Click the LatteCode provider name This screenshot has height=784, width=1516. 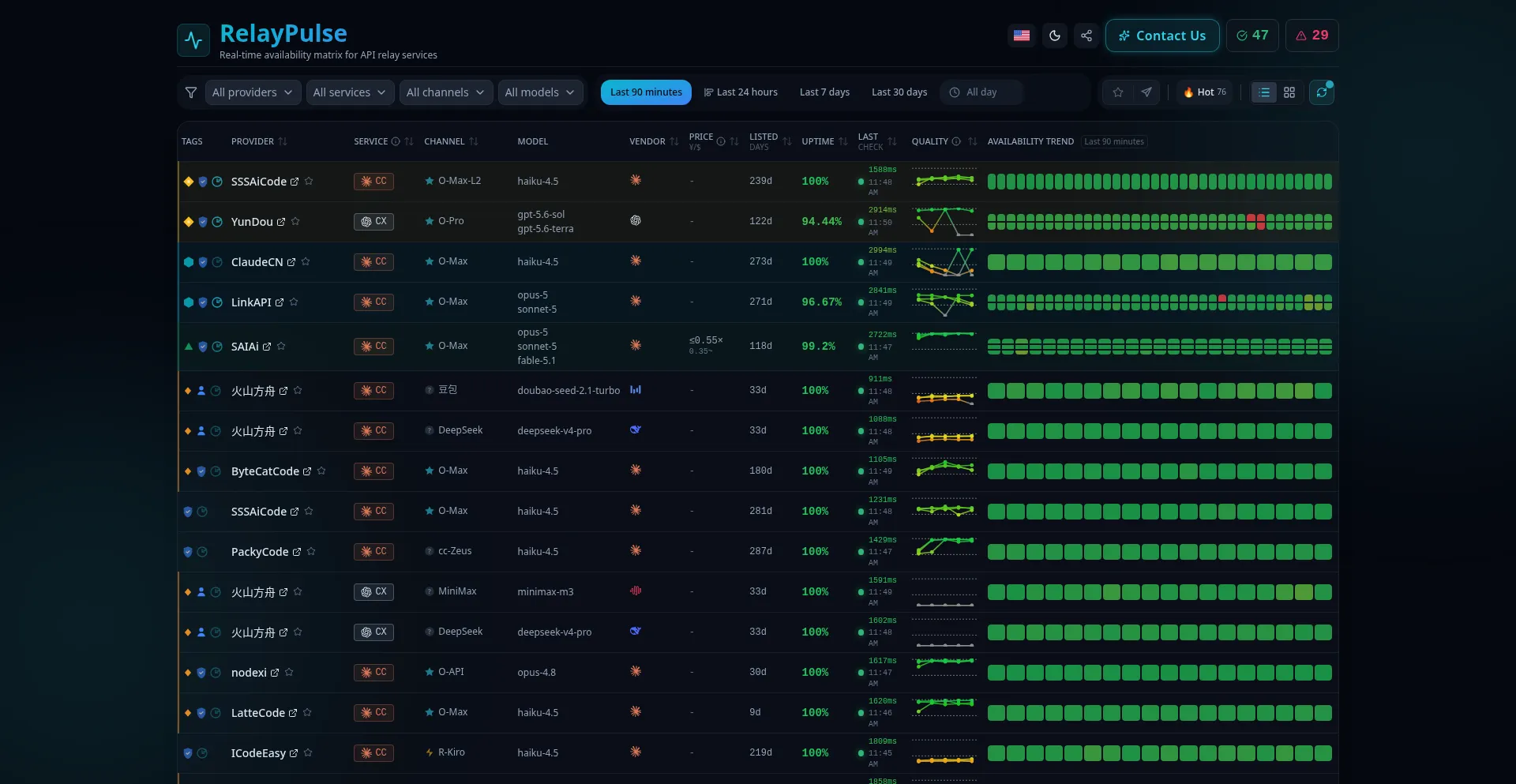258,713
